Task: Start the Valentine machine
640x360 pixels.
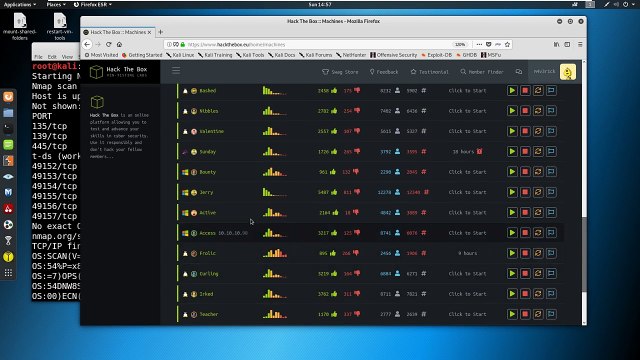Action: 512,131
